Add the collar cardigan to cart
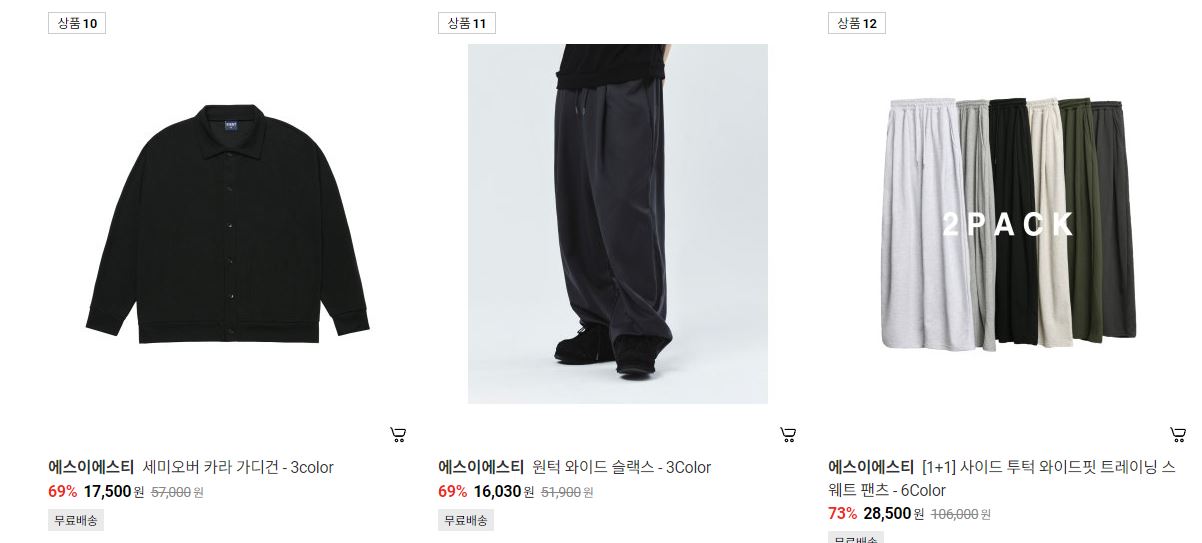This screenshot has height=543, width=1202. [398, 434]
